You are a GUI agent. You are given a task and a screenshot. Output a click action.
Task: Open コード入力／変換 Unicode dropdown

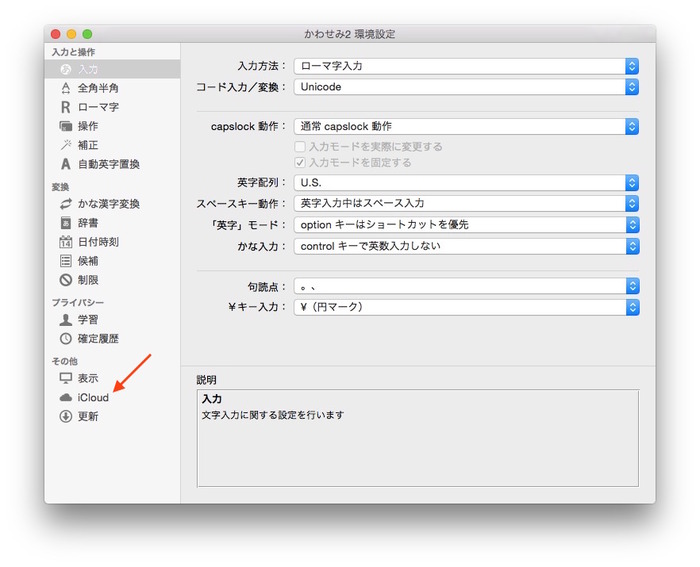tap(466, 87)
